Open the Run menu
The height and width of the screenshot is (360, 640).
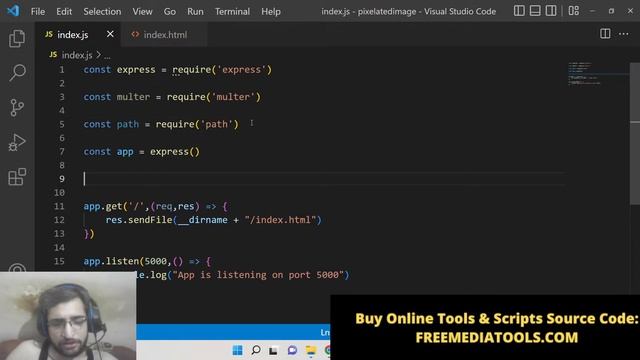(195, 11)
